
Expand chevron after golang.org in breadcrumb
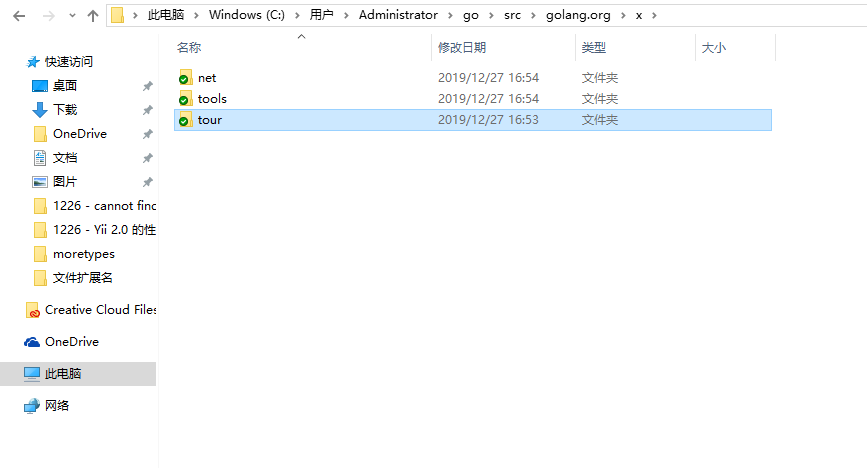pyautogui.click(x=623, y=15)
